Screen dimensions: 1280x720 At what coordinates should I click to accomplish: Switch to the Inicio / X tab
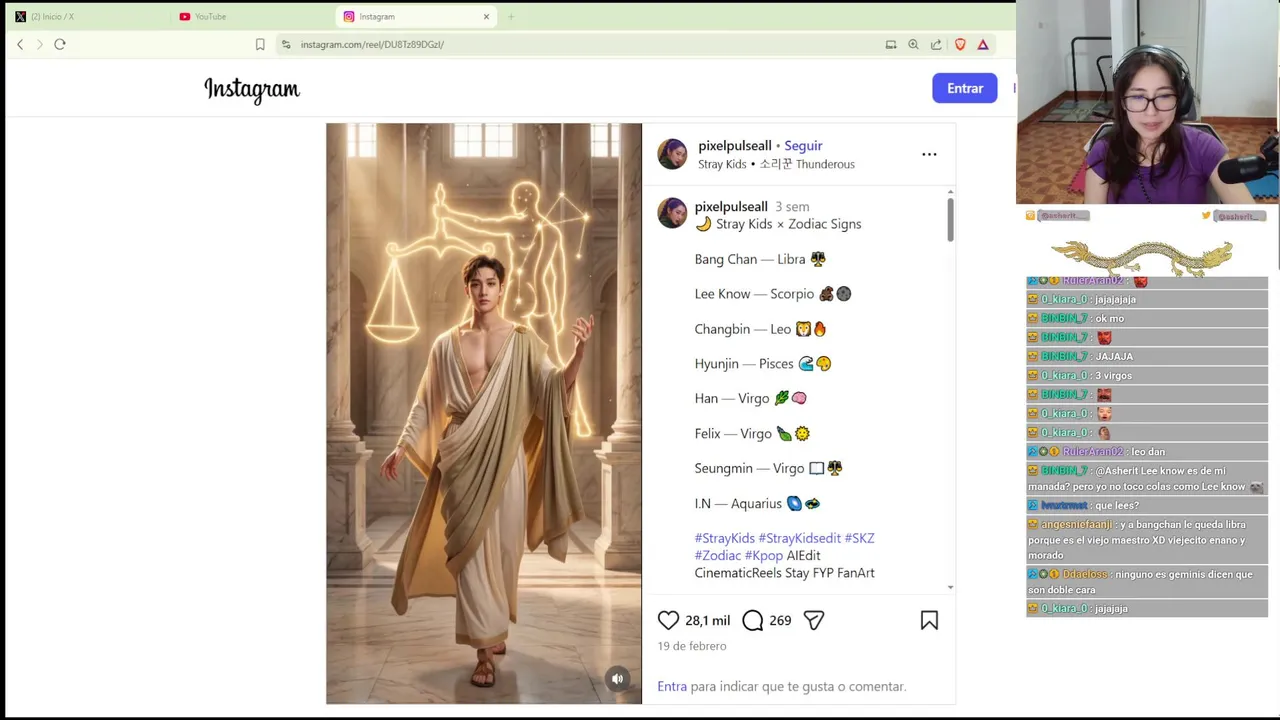[x=88, y=16]
